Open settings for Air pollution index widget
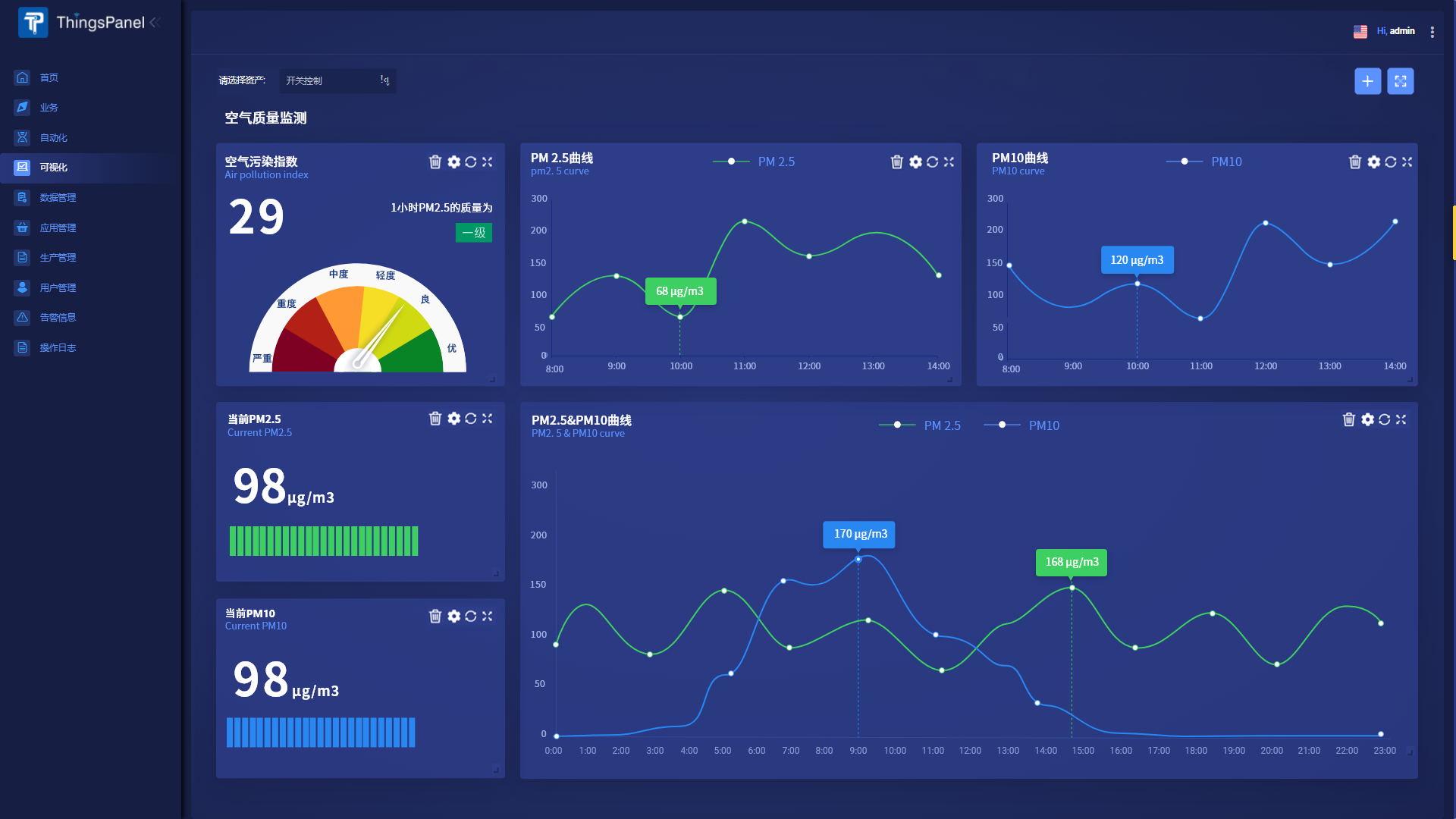The width and height of the screenshot is (1456, 819). [x=453, y=162]
